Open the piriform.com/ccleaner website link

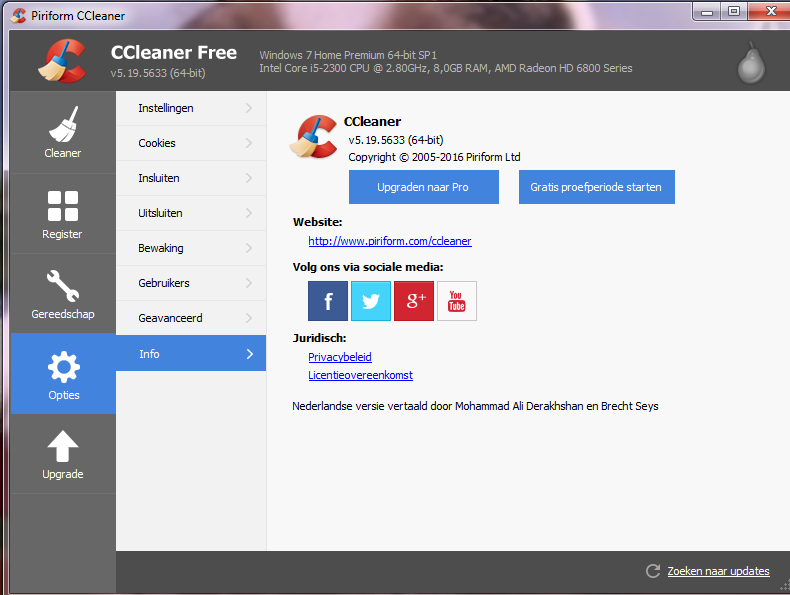click(389, 241)
